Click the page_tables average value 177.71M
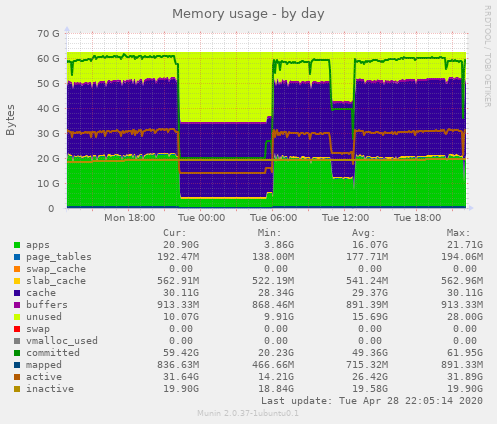This screenshot has height=424, width=497. tap(367, 257)
